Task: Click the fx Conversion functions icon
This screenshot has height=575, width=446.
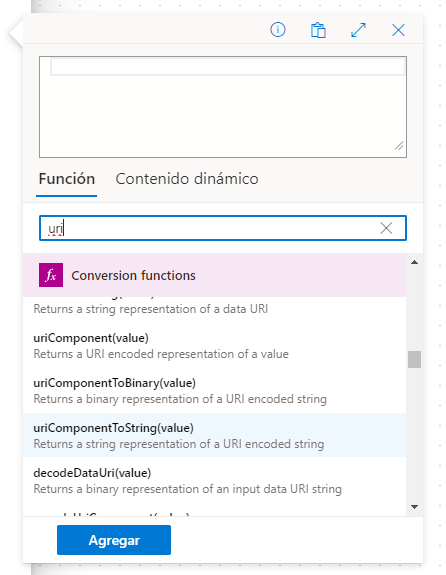Action: [51, 275]
